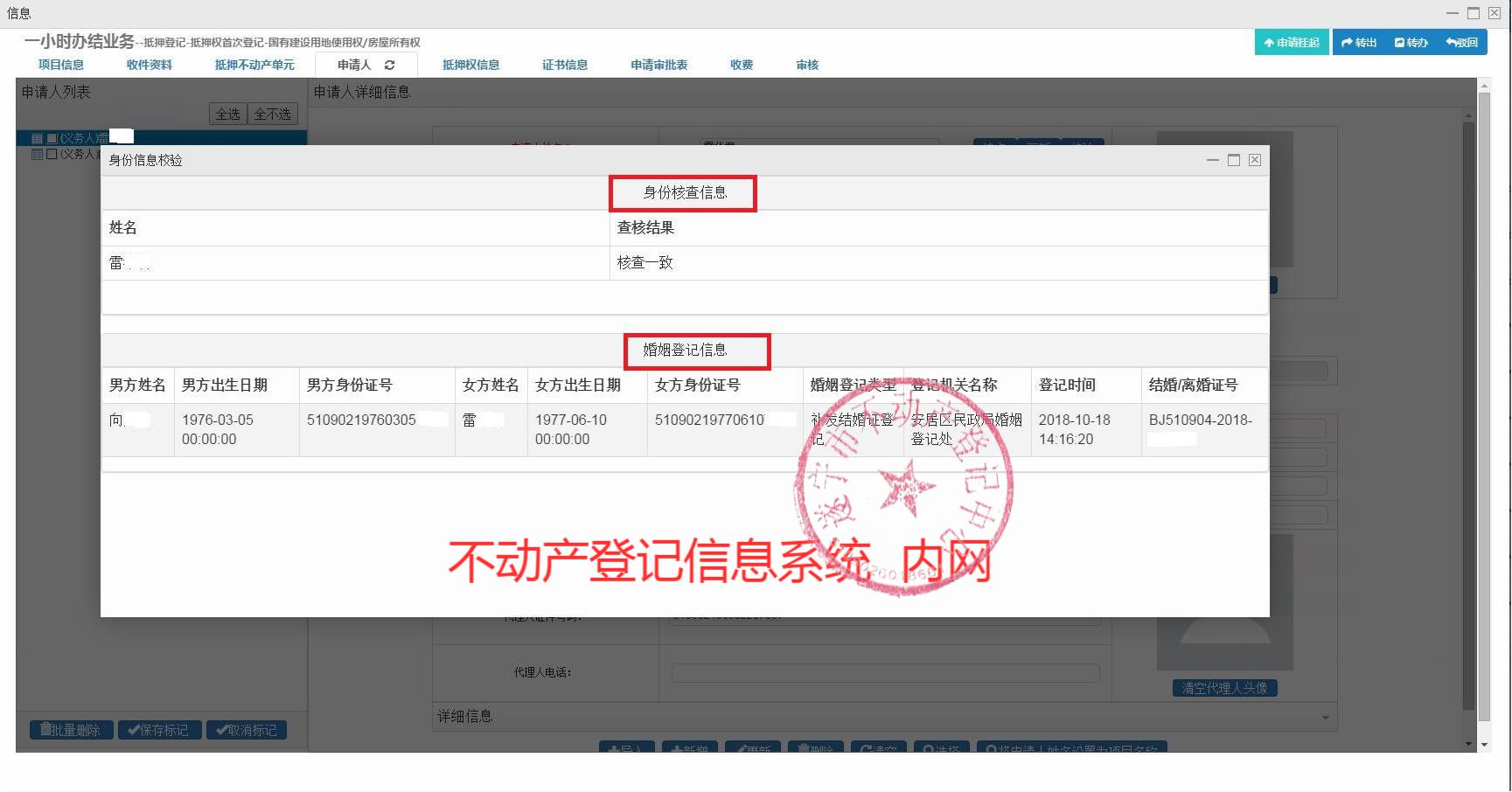Maximize the 身份信息校验 dialog
This screenshot has height=792, width=1512.
coord(1233,160)
